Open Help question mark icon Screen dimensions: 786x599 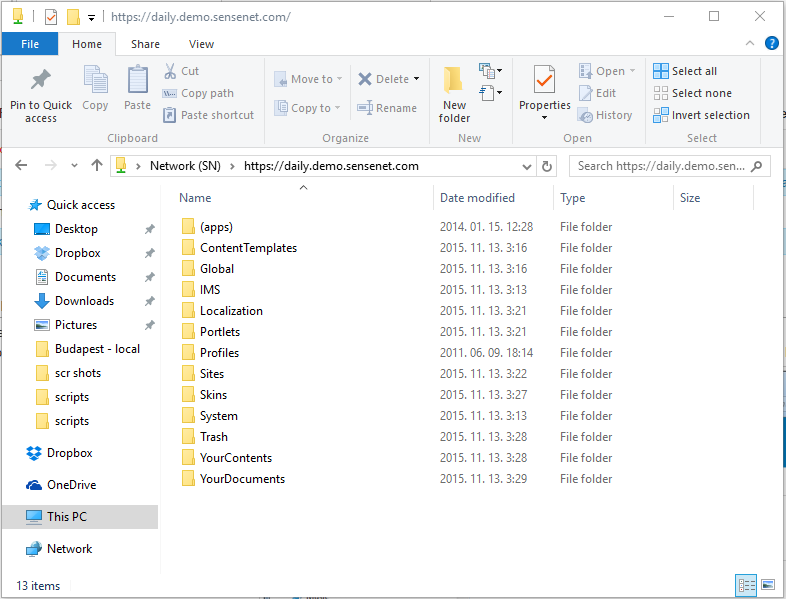pyautogui.click(x=771, y=43)
